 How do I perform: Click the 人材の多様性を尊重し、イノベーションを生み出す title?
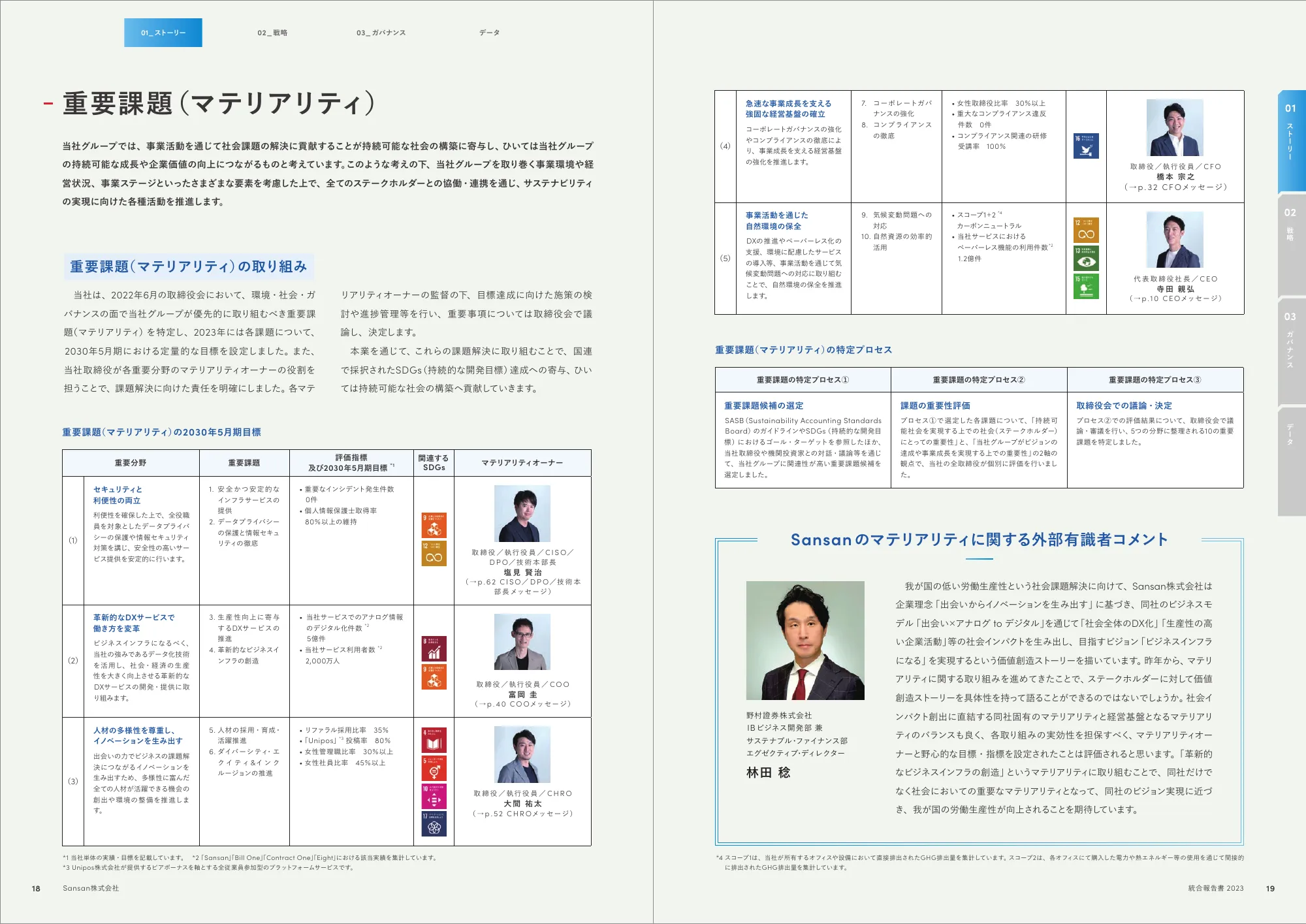(138, 736)
